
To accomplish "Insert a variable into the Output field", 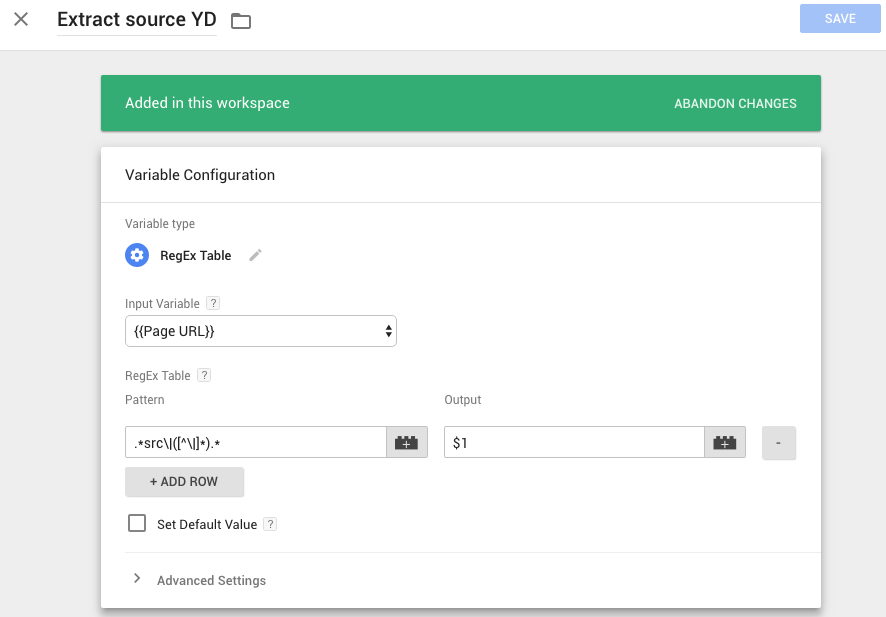I will point(725,443).
